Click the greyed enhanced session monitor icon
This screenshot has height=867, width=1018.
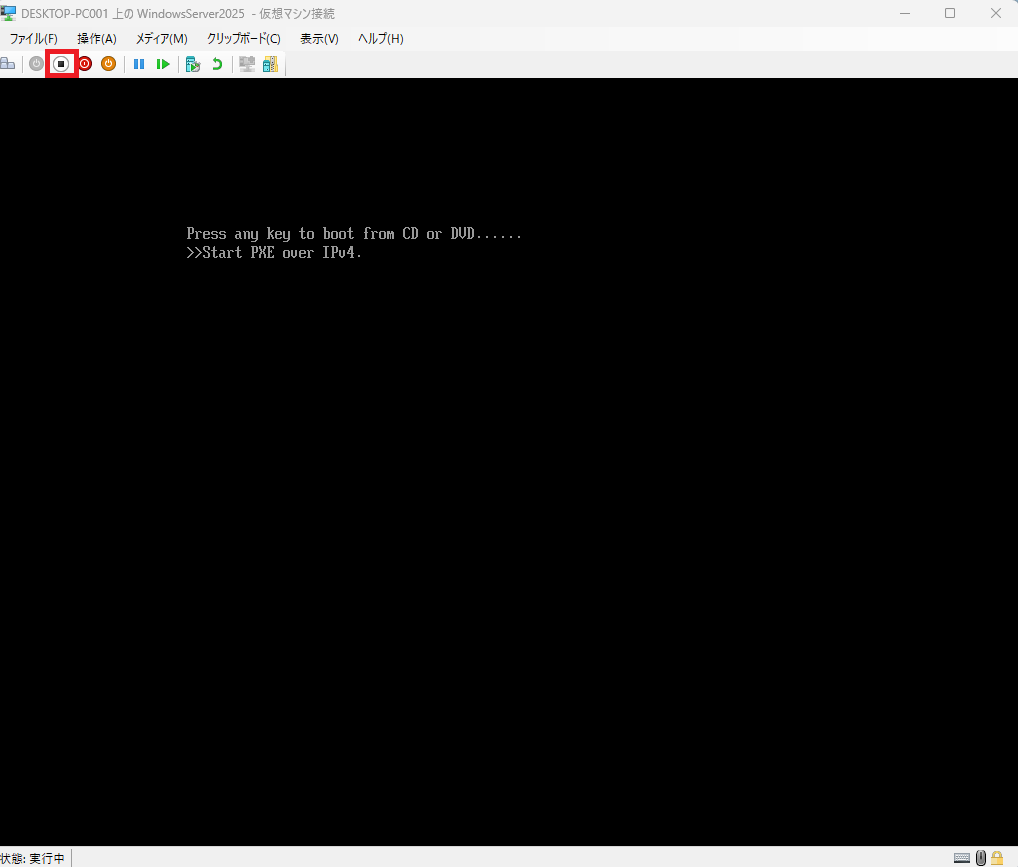[x=247, y=64]
